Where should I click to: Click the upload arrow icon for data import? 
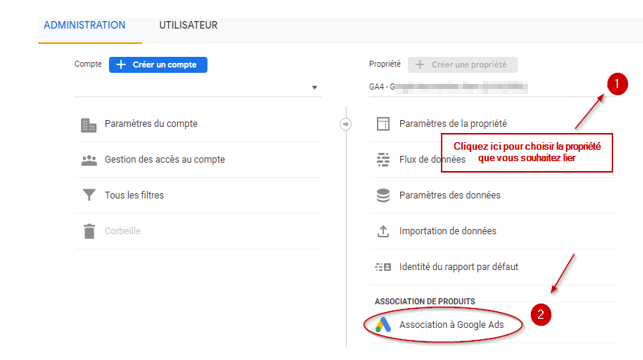coord(383,231)
